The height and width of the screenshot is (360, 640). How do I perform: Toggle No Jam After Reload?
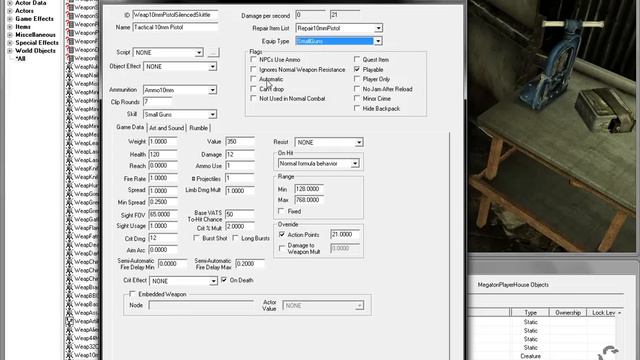click(357, 89)
